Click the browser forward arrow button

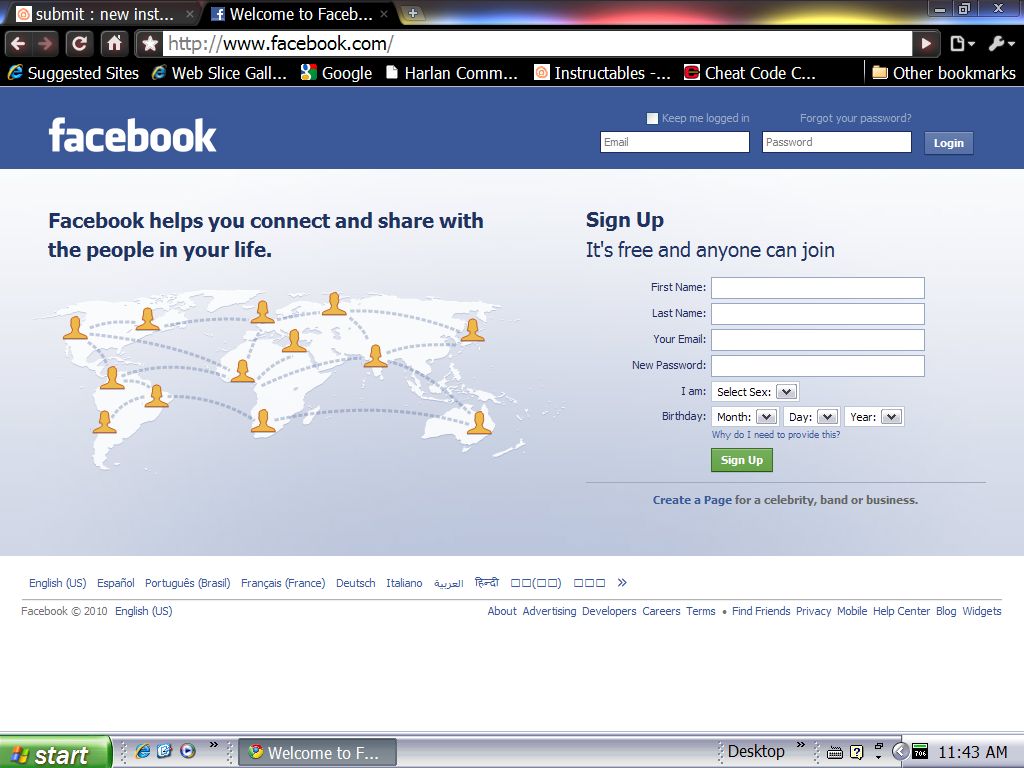coord(46,44)
